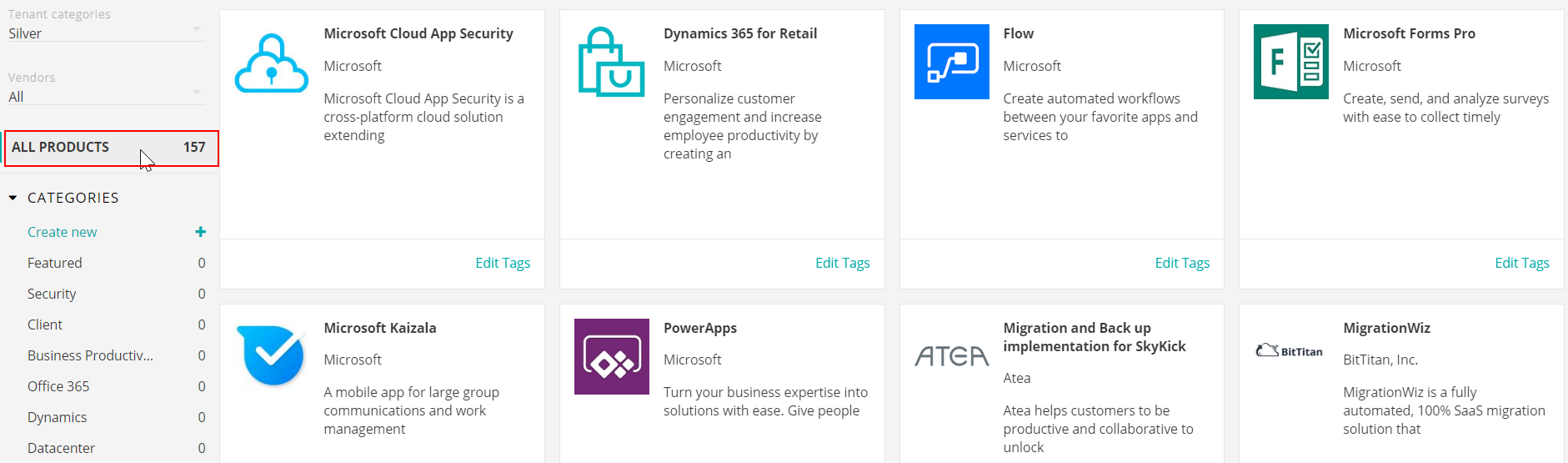Click Edit Tags on the Flow card

click(x=1182, y=263)
